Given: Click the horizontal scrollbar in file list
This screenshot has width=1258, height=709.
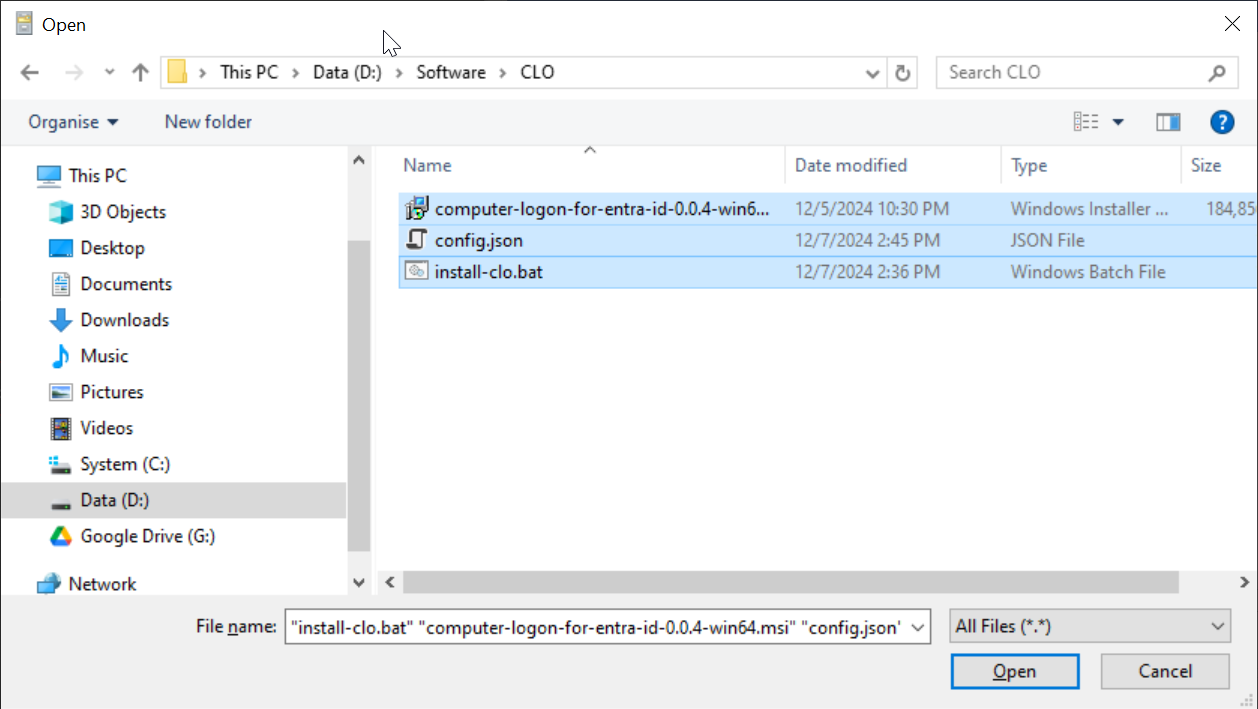Looking at the screenshot, I should tap(790, 582).
